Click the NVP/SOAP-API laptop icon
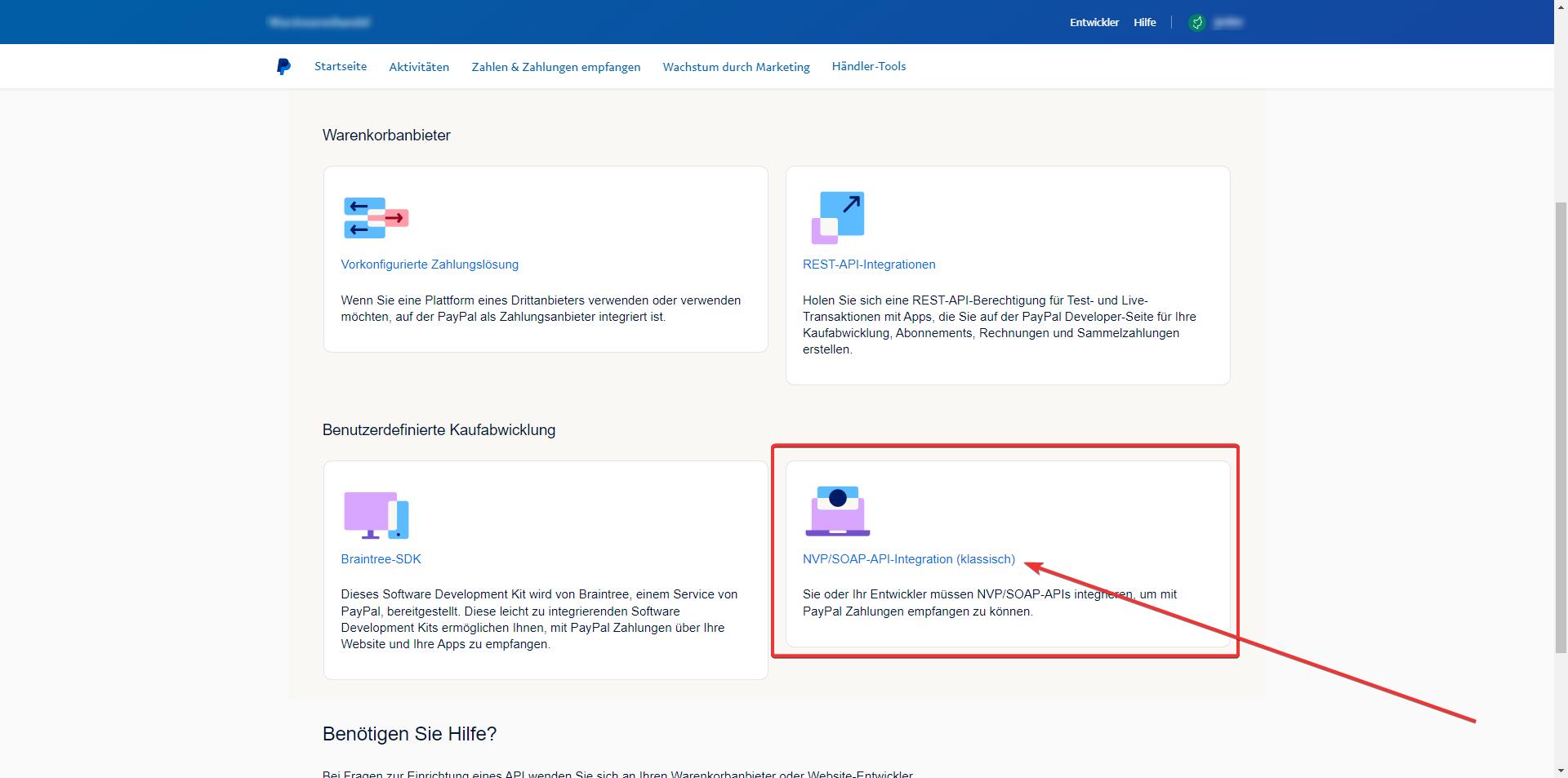The height and width of the screenshot is (778, 1568). tap(837, 511)
